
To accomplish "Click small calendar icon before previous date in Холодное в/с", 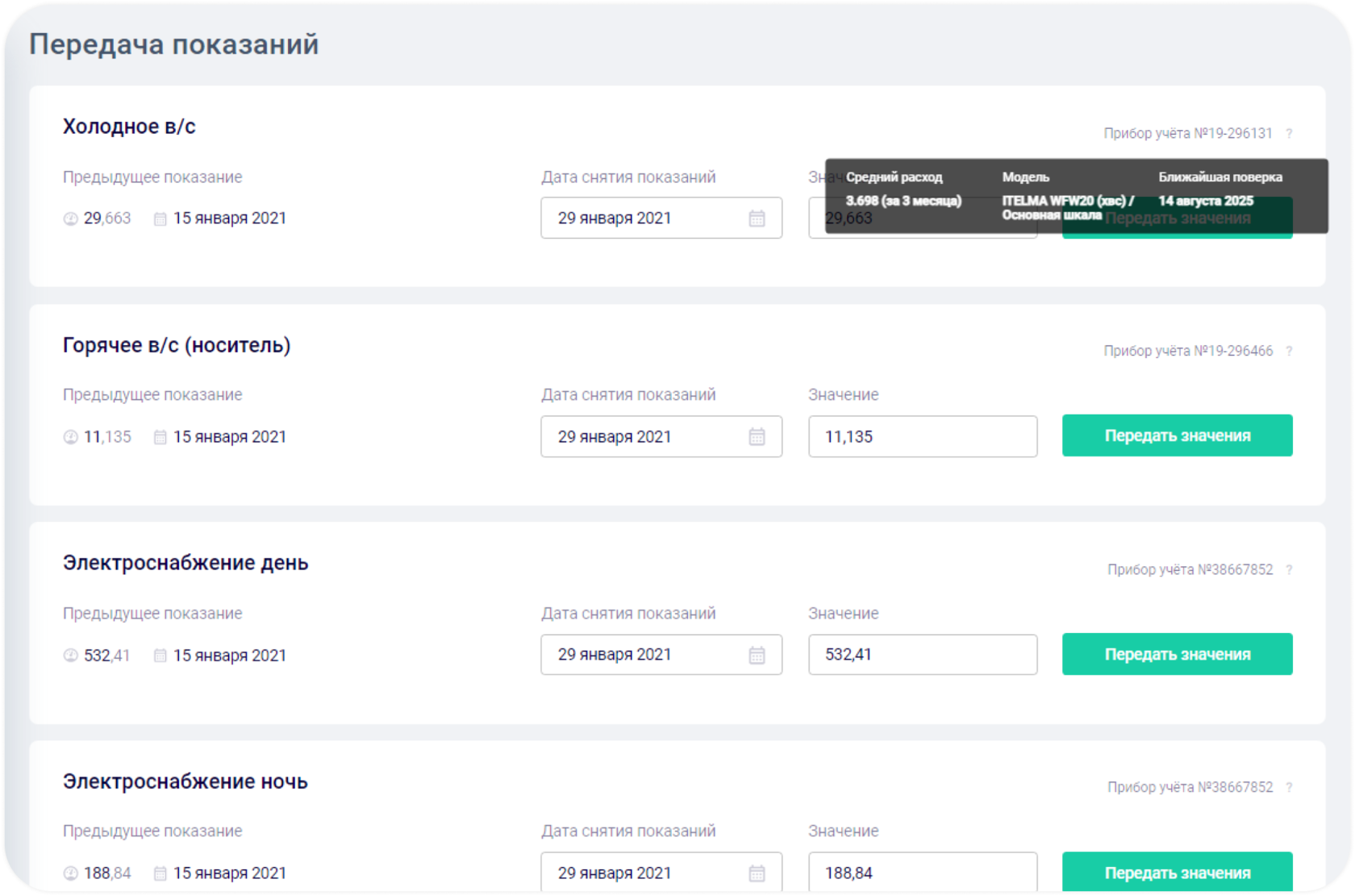I will click(x=161, y=219).
